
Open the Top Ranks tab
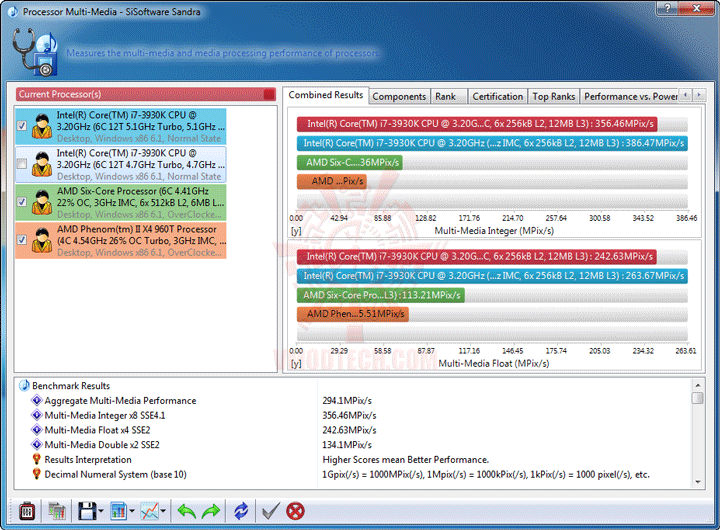click(x=553, y=96)
